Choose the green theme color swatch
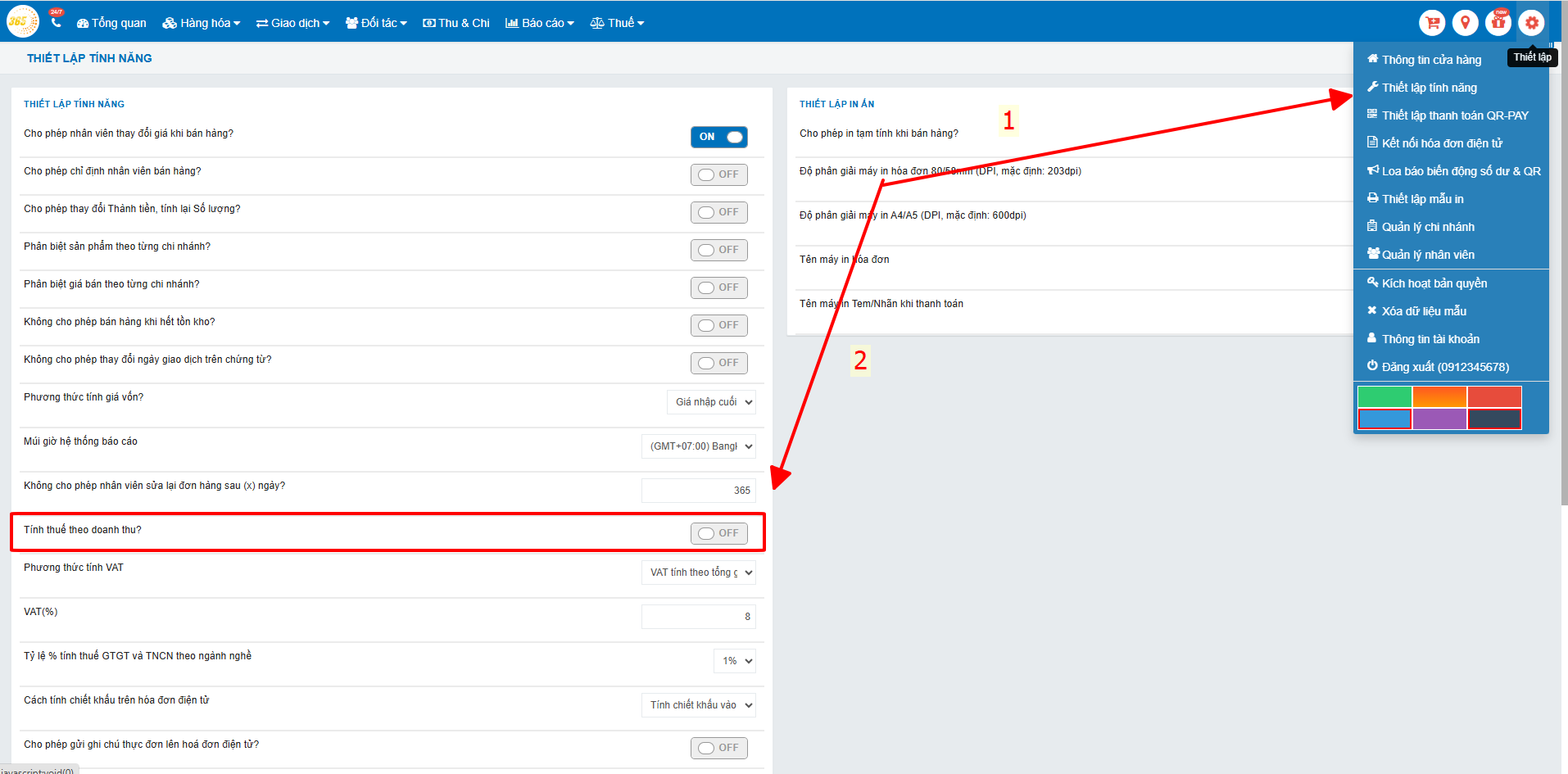1568x774 pixels. pos(1384,396)
